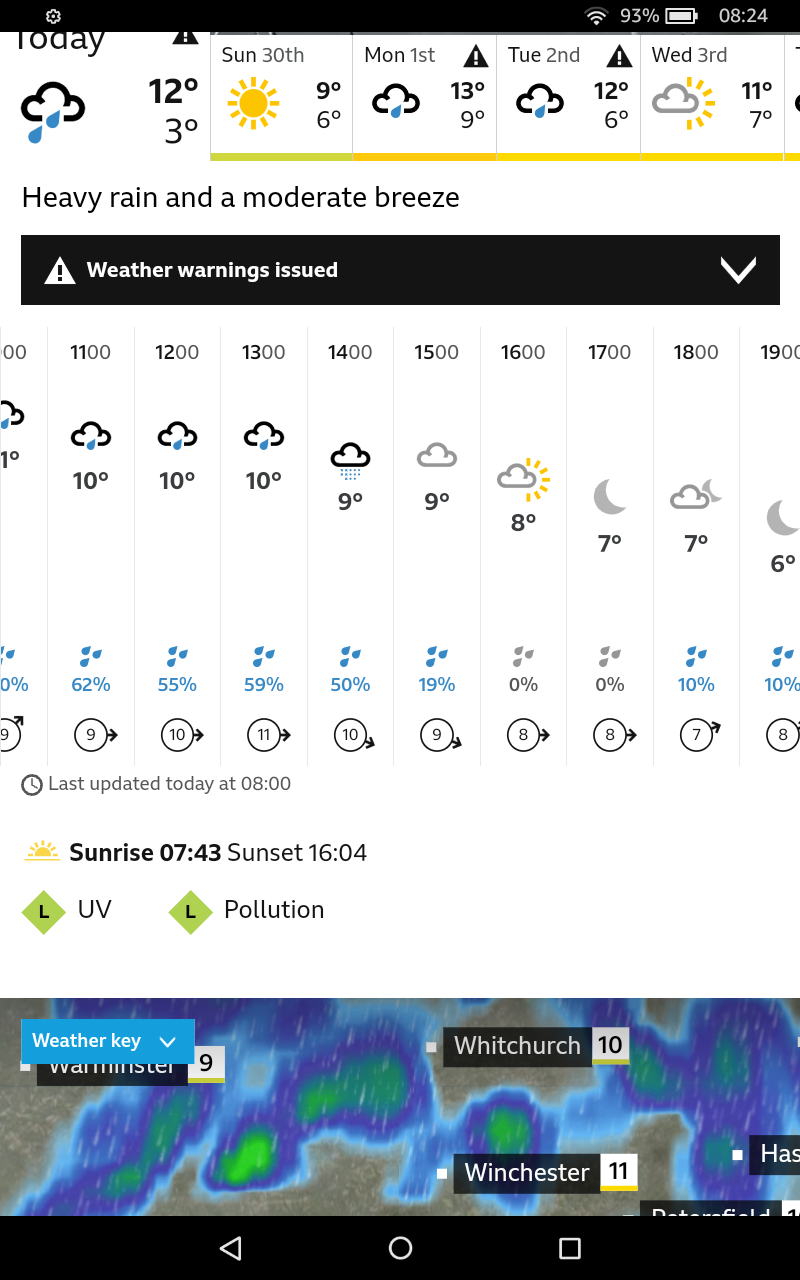Click the sunny weather icon for Sun 30th
The image size is (800, 1280).
pyautogui.click(x=253, y=103)
